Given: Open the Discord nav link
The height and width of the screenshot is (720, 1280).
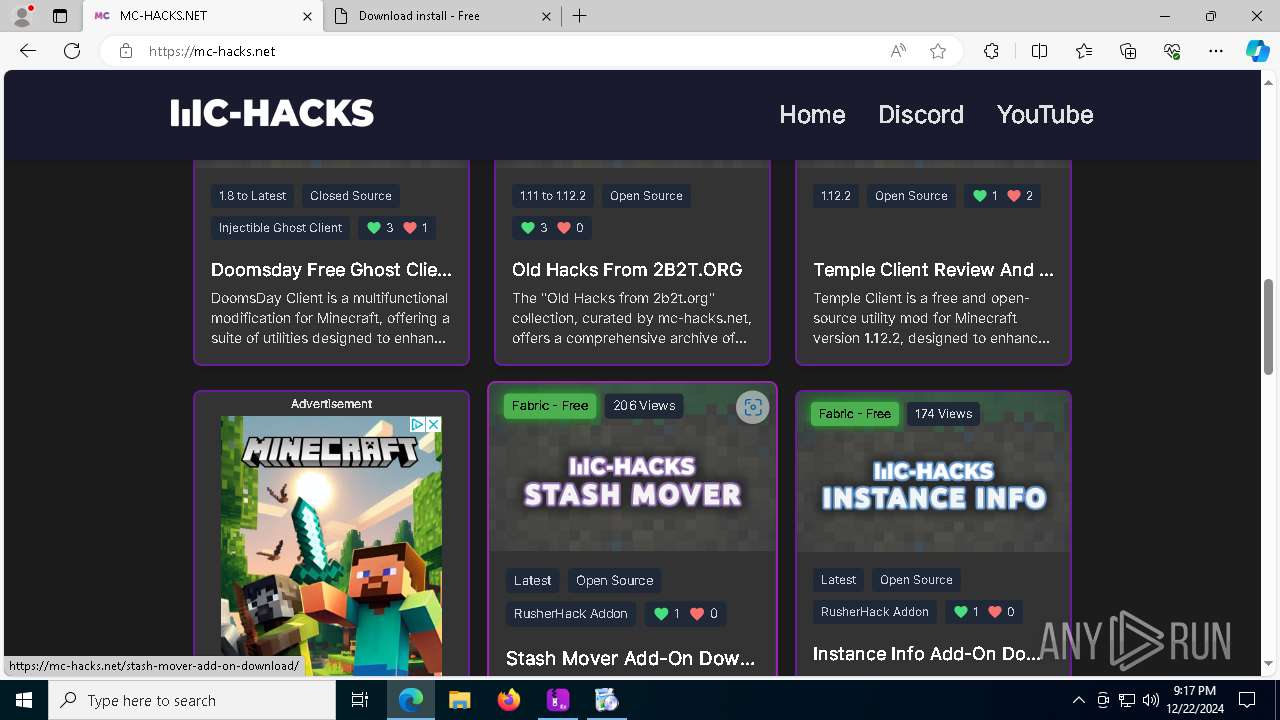Looking at the screenshot, I should [921, 114].
